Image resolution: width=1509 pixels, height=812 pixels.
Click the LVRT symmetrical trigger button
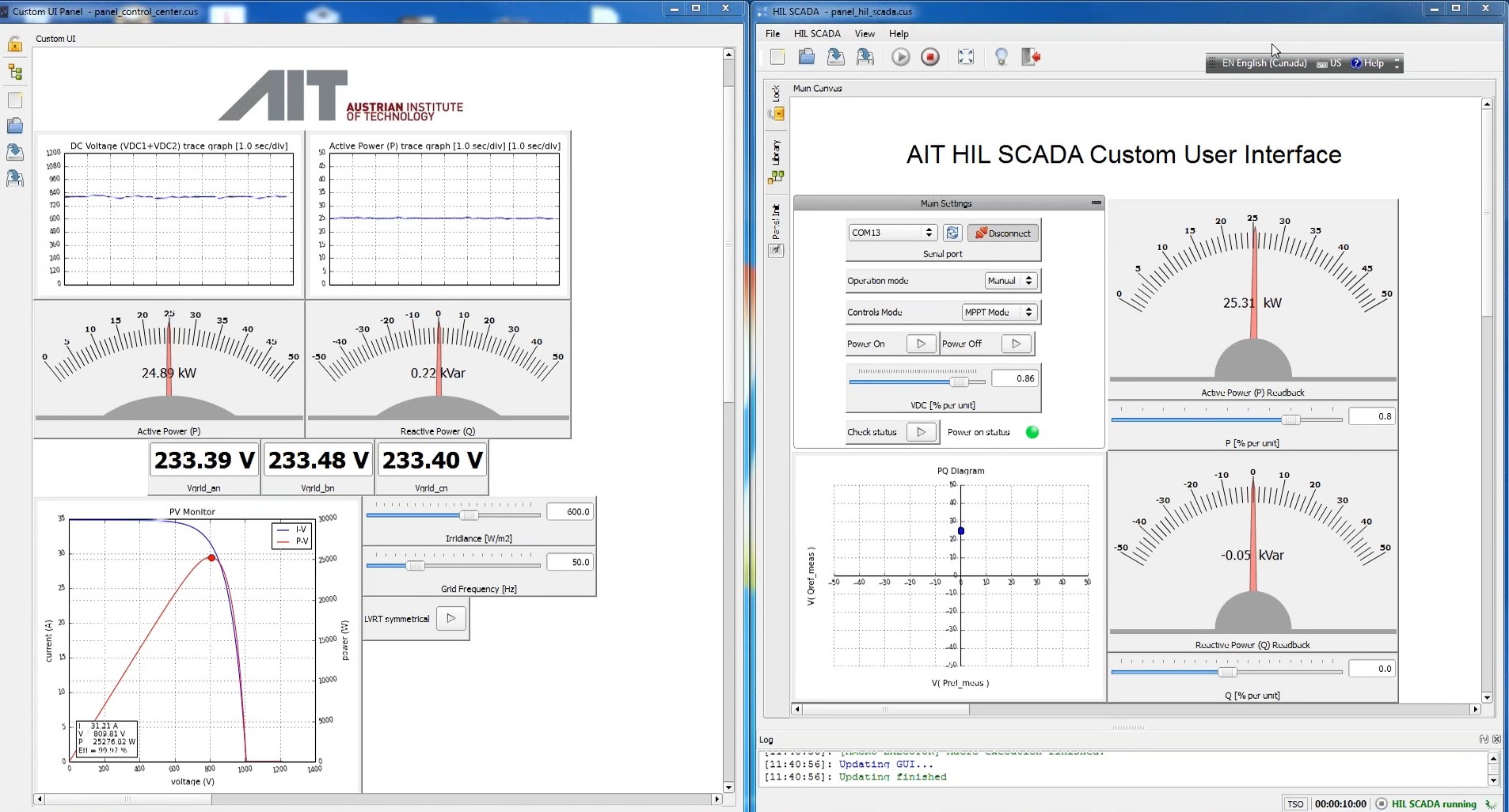tap(450, 619)
